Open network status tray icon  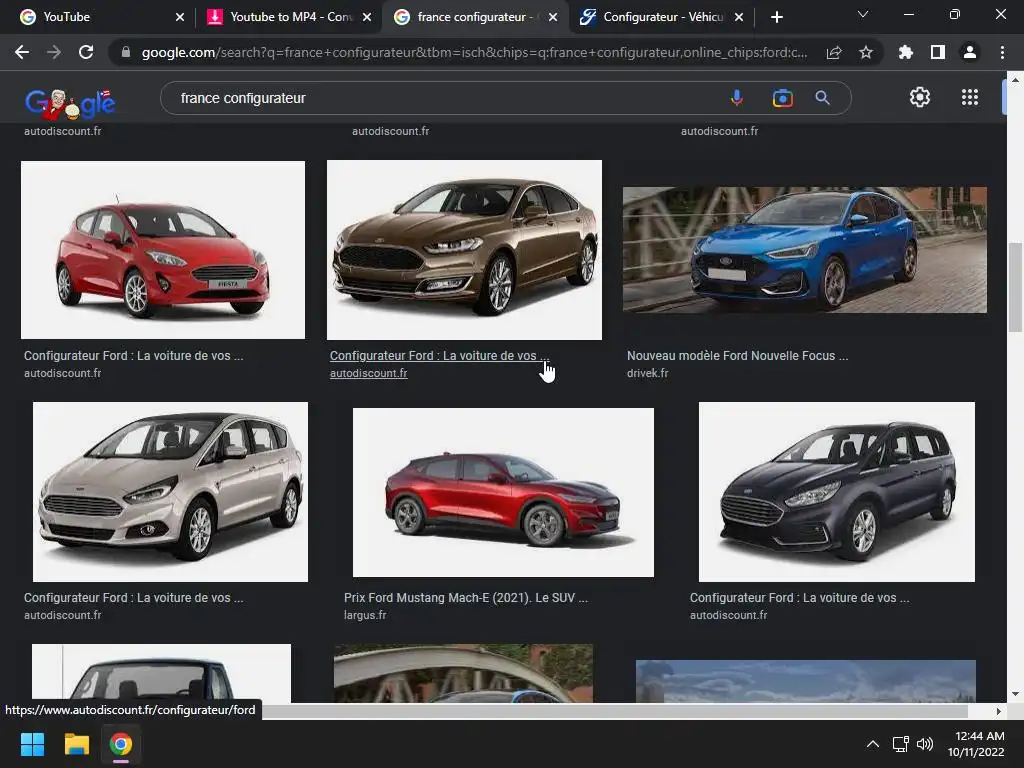(901, 744)
